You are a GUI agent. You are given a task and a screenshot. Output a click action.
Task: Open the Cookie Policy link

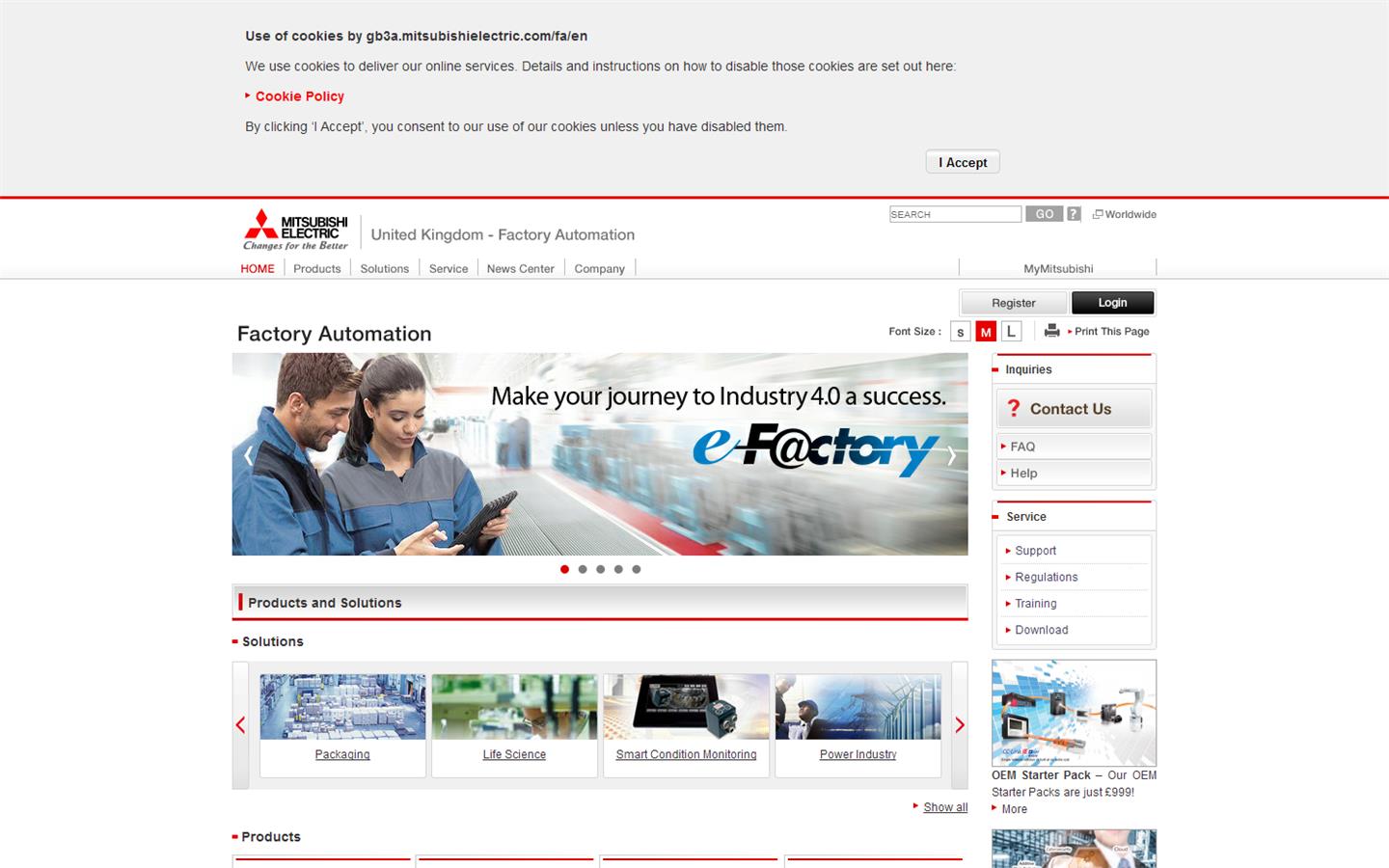click(x=300, y=96)
